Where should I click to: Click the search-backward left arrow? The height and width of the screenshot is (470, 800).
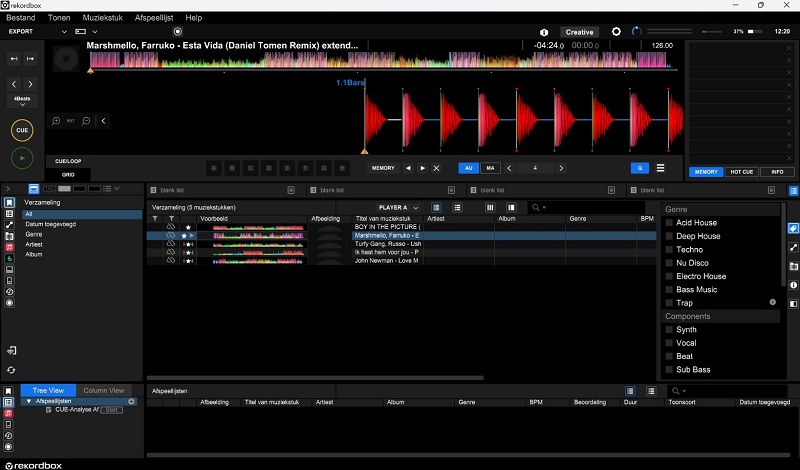point(14,84)
